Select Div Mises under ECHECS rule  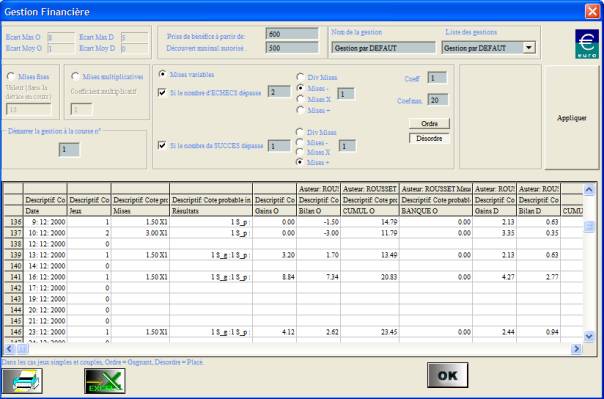click(x=300, y=77)
